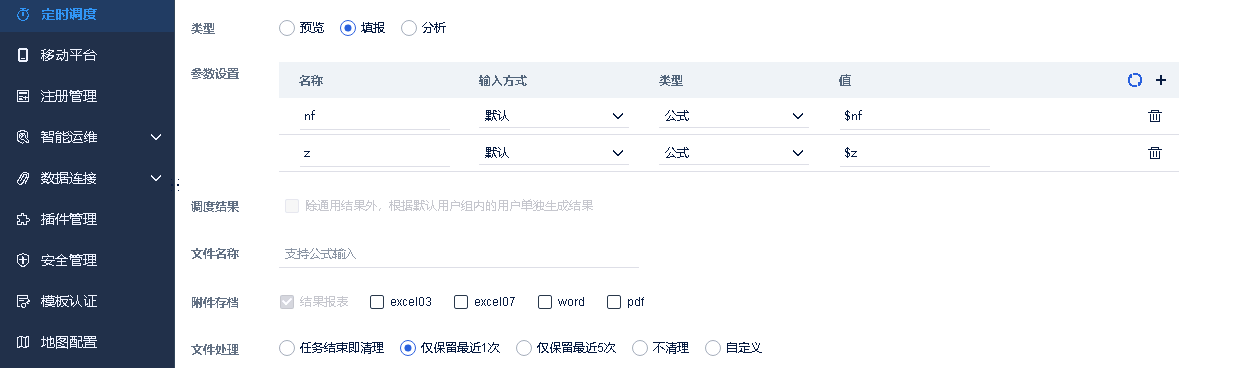Open 类型 公式 dropdown for z row
1238x368 pixels.
tap(734, 153)
